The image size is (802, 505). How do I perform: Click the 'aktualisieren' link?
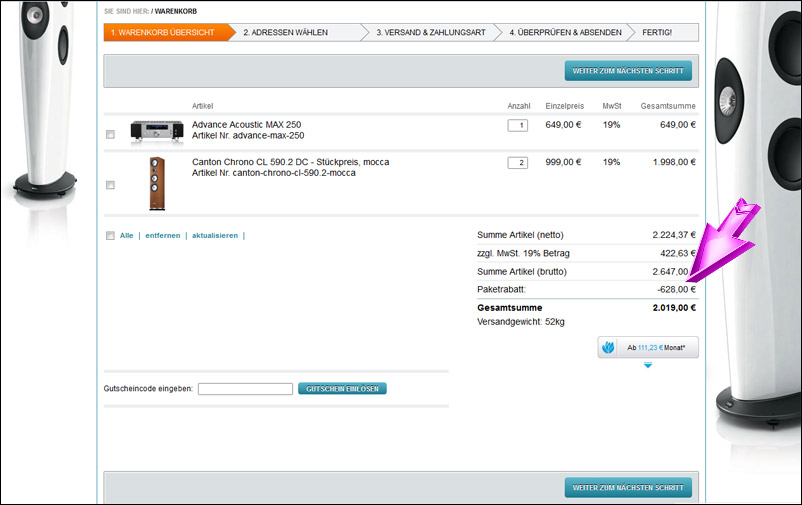(x=215, y=236)
